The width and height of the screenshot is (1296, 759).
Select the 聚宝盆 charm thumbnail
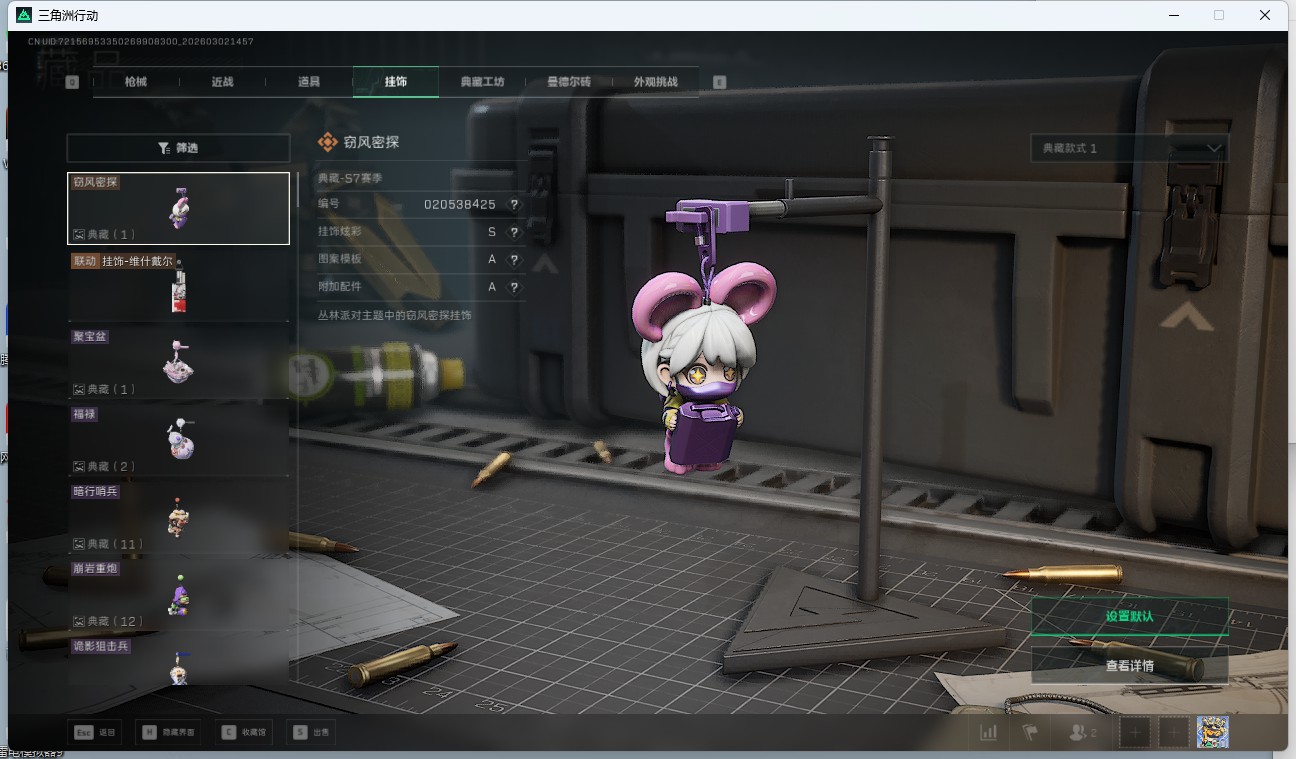click(x=178, y=362)
